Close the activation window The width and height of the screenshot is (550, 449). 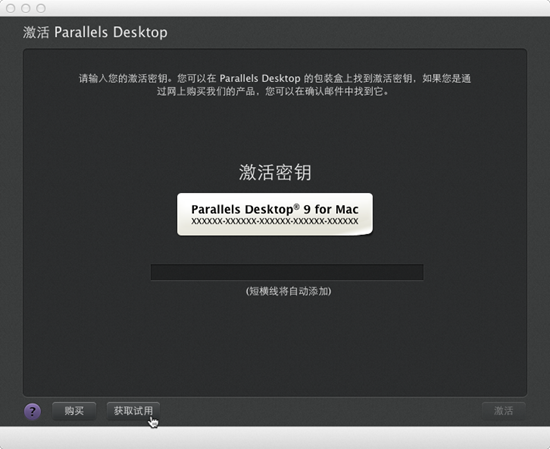(11, 8)
